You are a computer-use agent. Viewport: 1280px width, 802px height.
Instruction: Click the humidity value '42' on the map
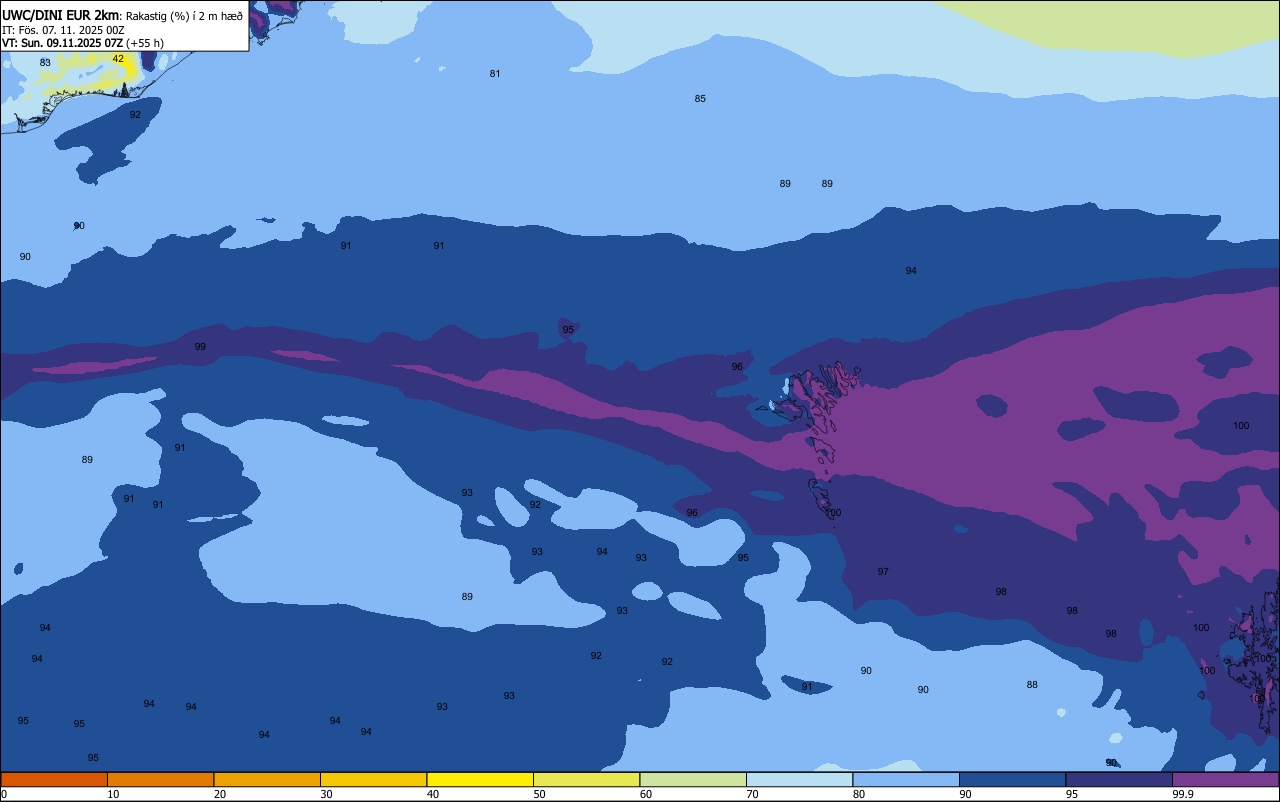pyautogui.click(x=118, y=59)
